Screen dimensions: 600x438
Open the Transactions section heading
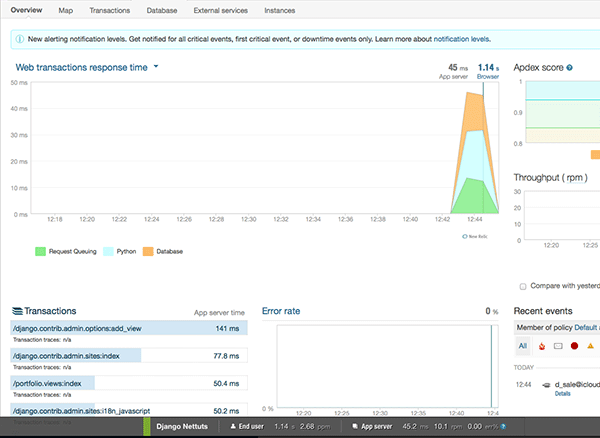[50, 311]
